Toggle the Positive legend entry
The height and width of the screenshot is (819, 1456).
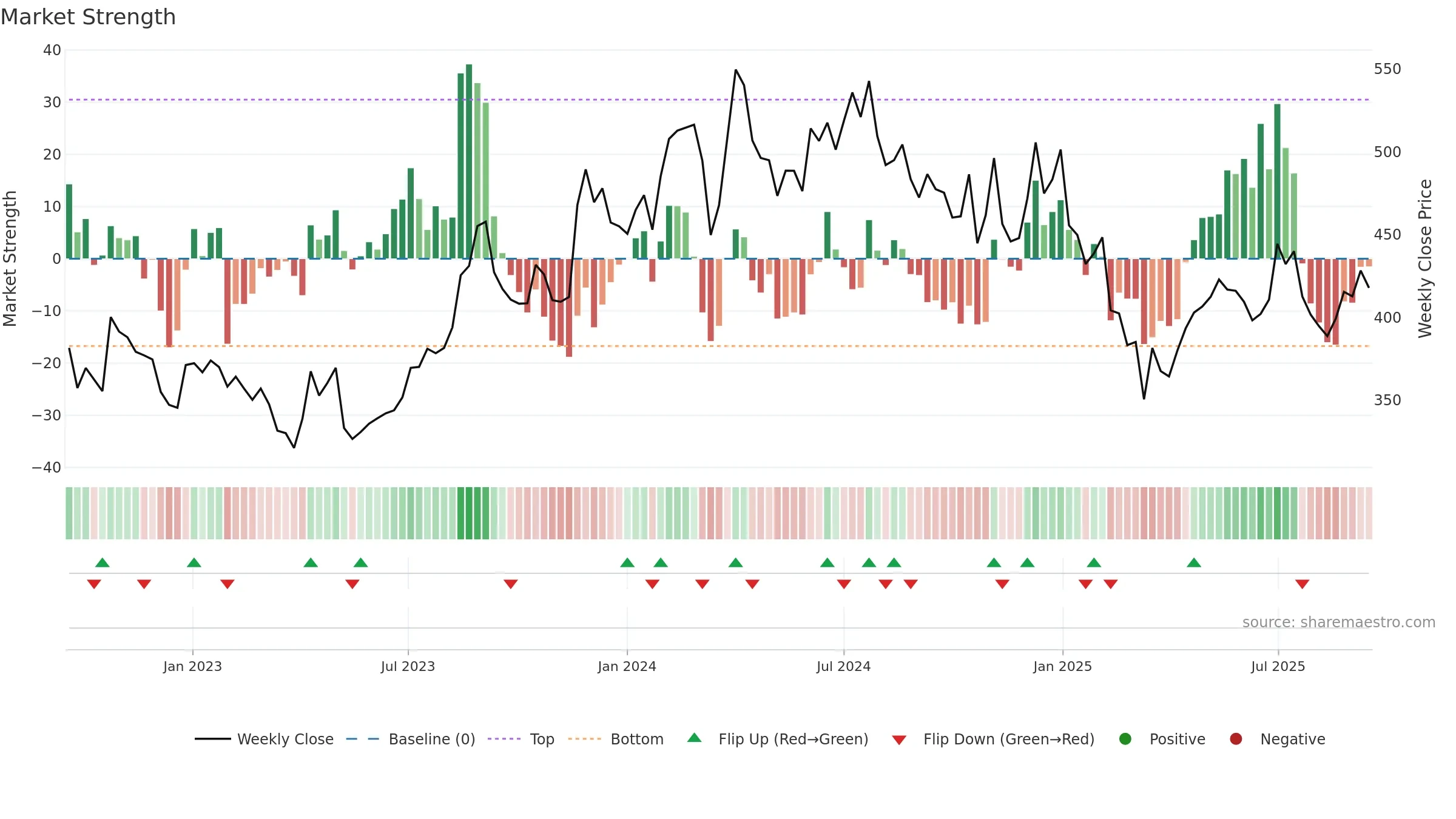[1162, 739]
